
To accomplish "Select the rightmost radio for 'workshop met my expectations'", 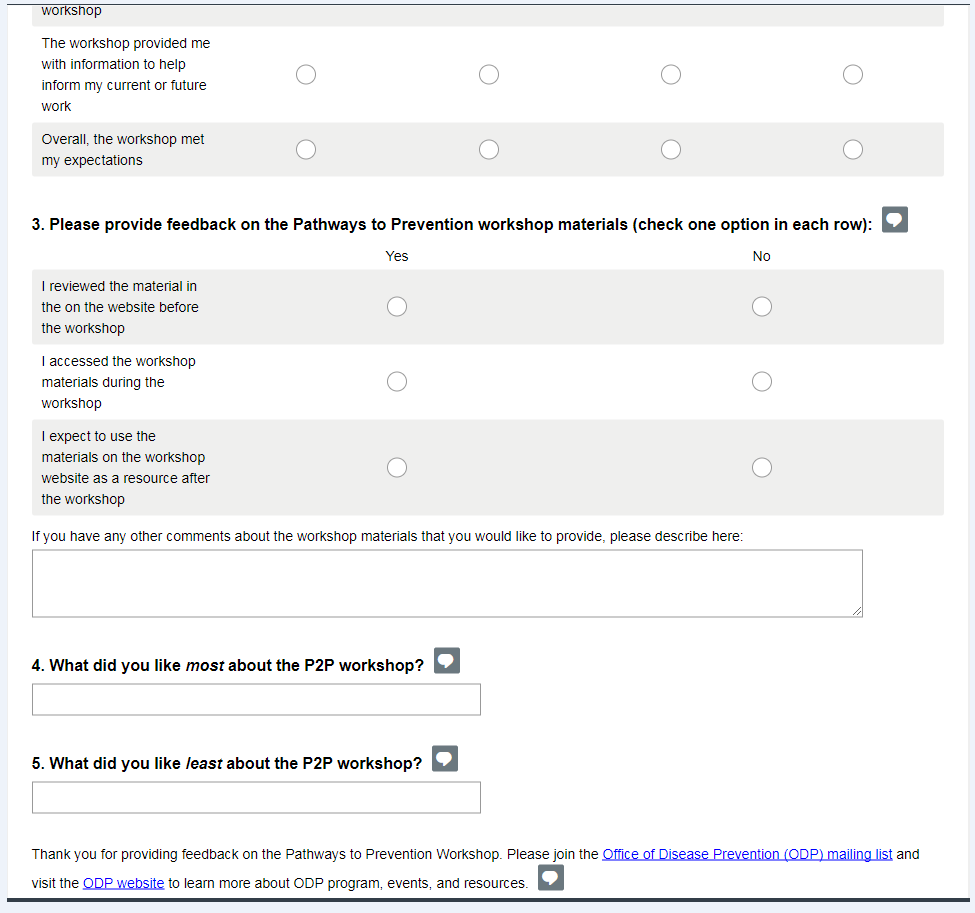I will click(x=853, y=149).
